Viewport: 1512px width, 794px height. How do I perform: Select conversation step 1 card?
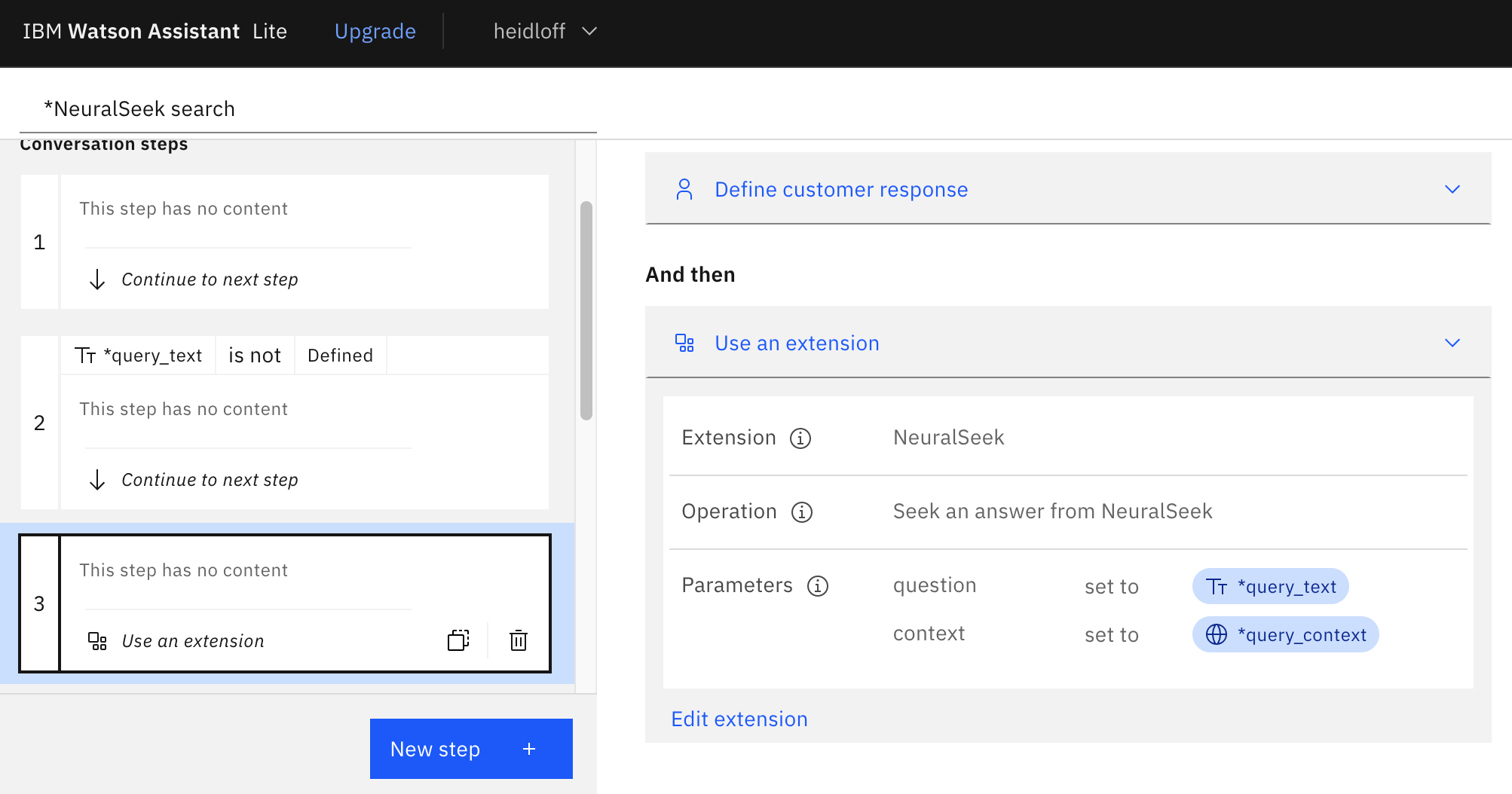pos(285,242)
